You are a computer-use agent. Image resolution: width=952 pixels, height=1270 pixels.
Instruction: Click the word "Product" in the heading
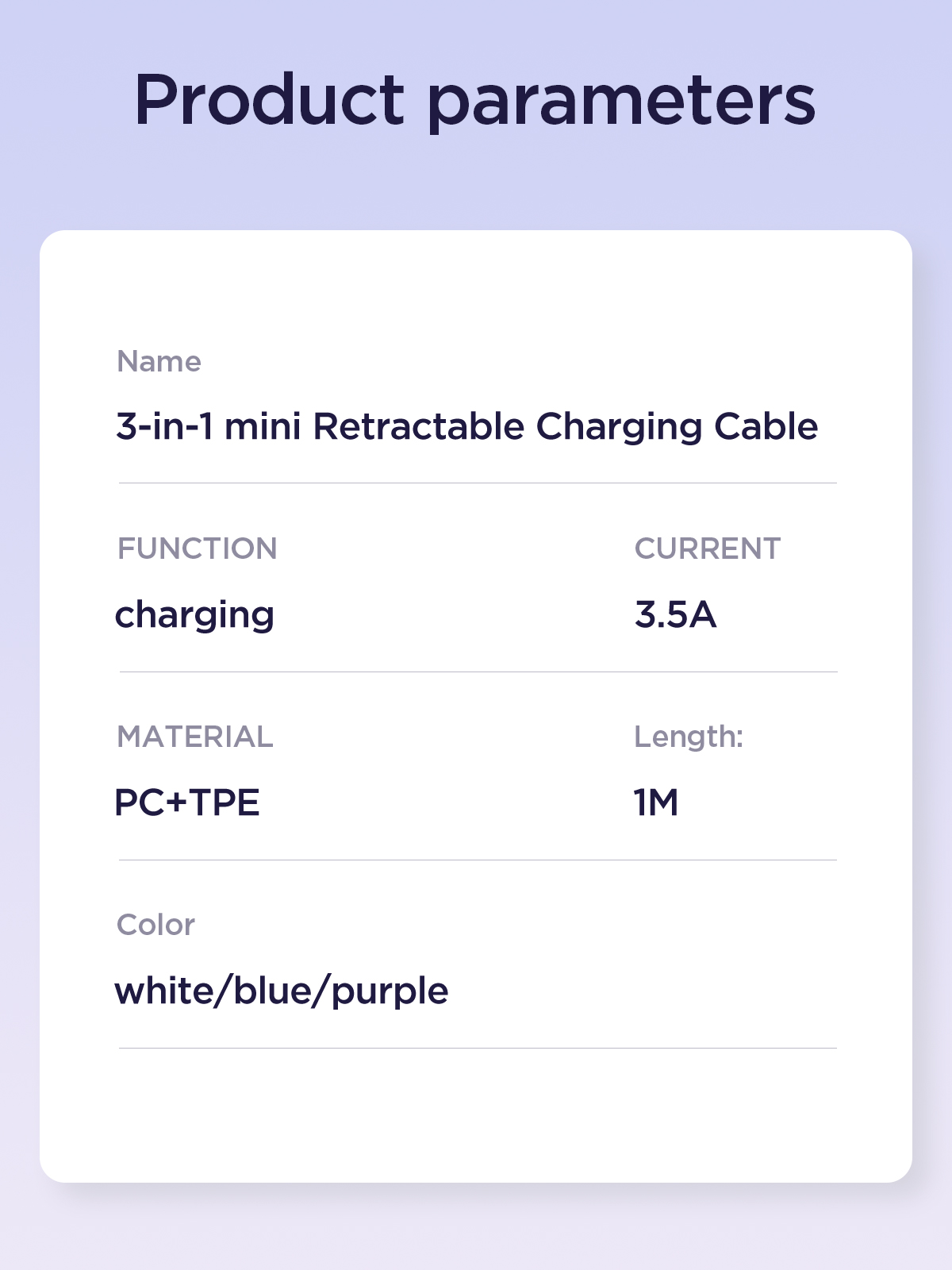click(x=270, y=100)
